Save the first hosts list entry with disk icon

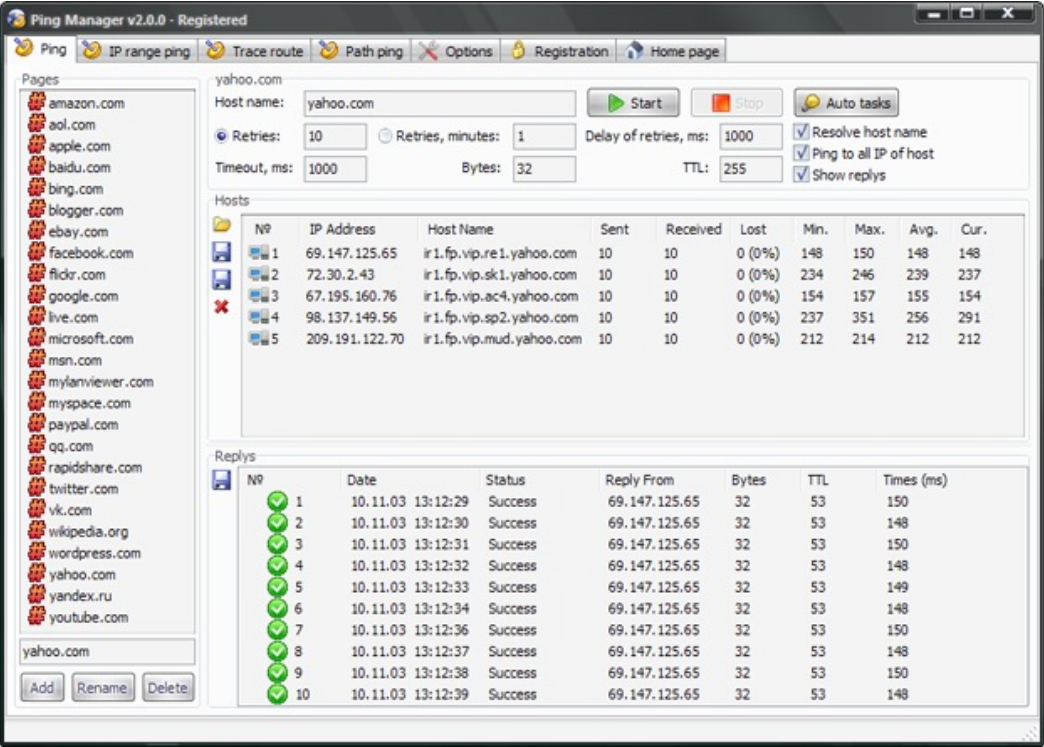pos(222,254)
